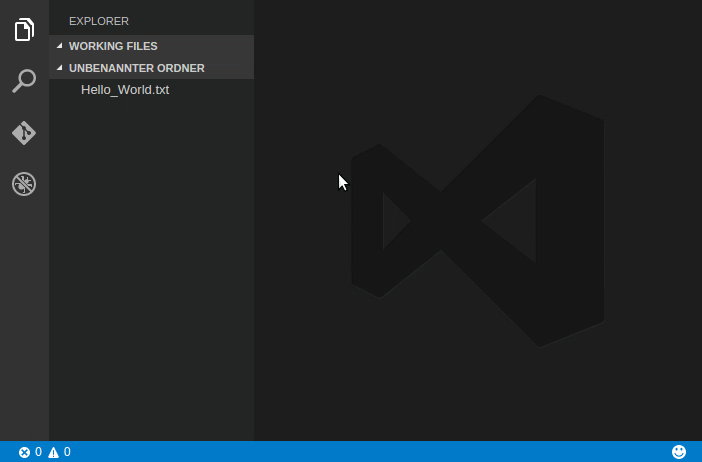702x462 pixels.
Task: Open the Search view icon
Action: click(24, 81)
